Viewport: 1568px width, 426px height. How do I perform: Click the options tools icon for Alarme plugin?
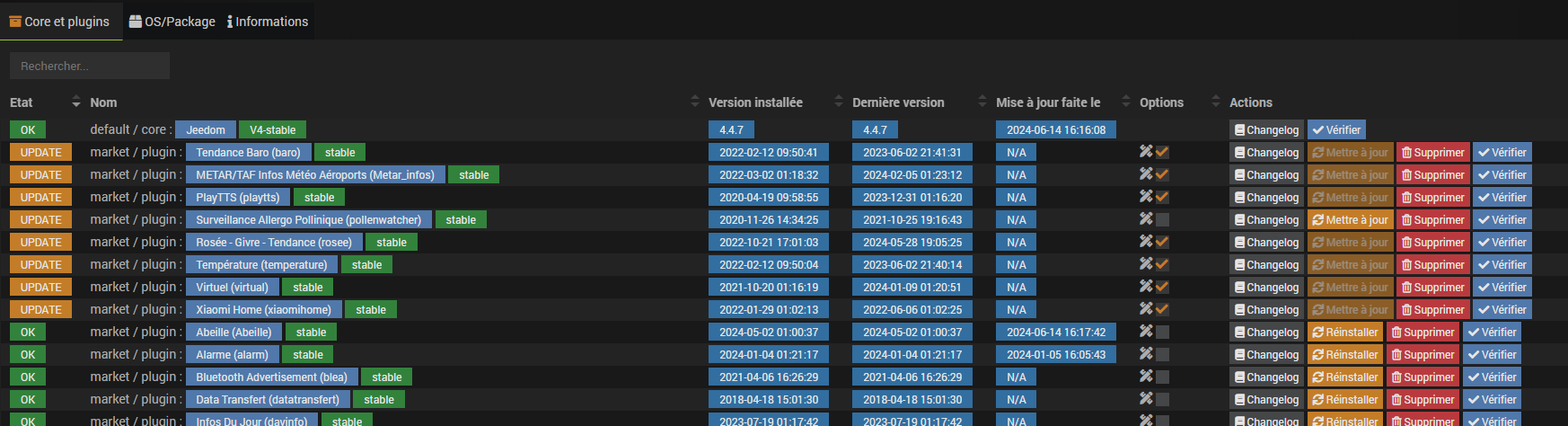pyautogui.click(x=1146, y=354)
